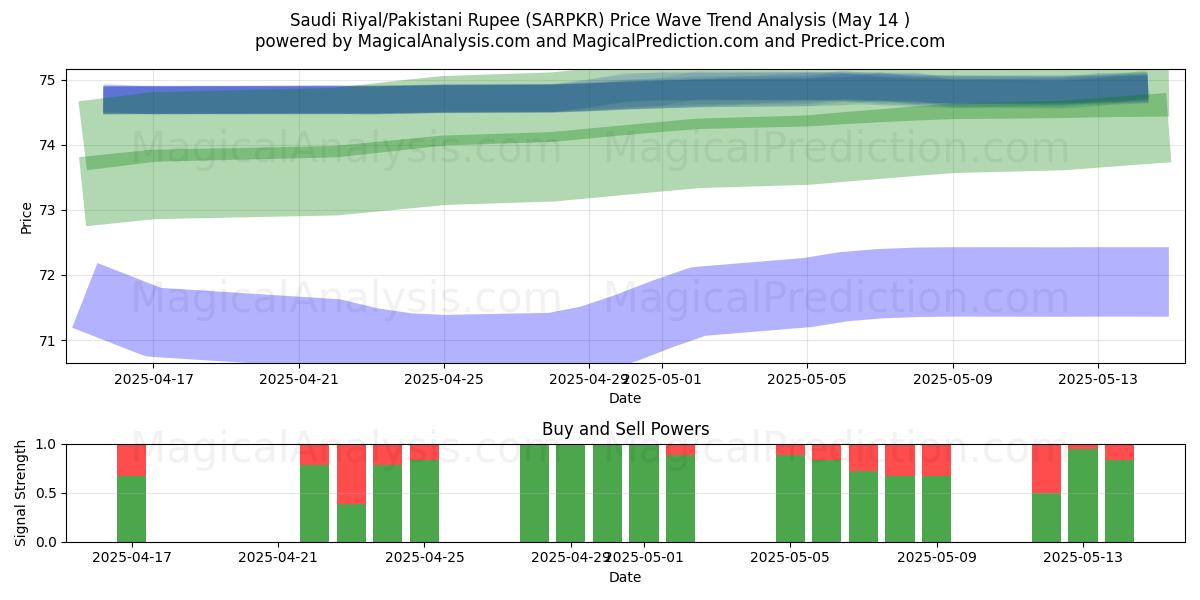Click the 'Date' label under the bar chart

tap(625, 577)
